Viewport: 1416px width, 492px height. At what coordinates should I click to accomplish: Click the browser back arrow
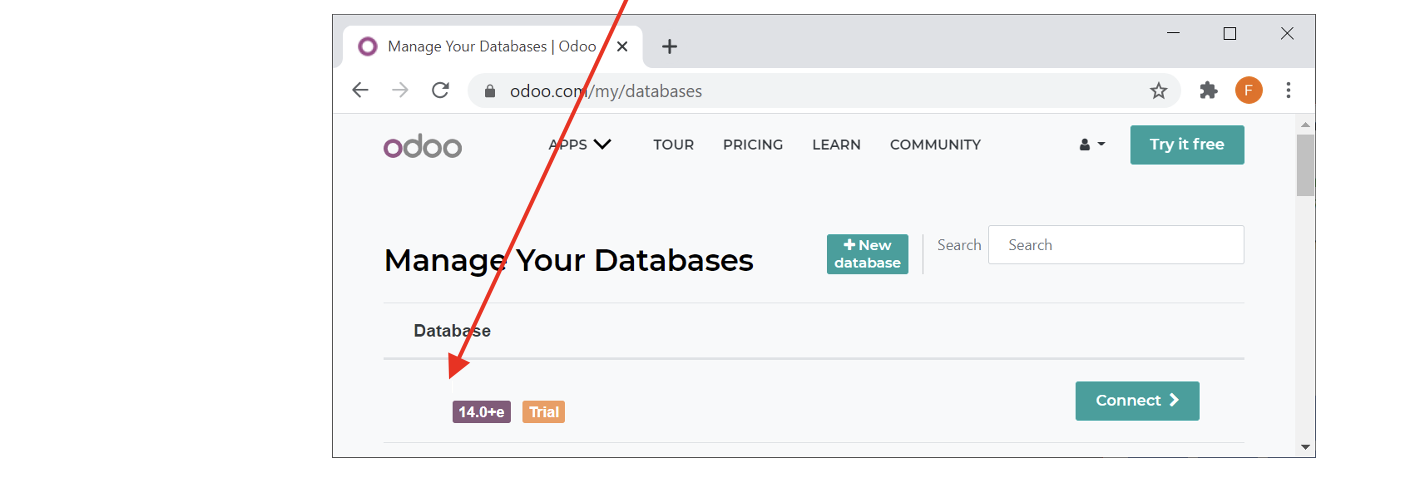coord(360,91)
